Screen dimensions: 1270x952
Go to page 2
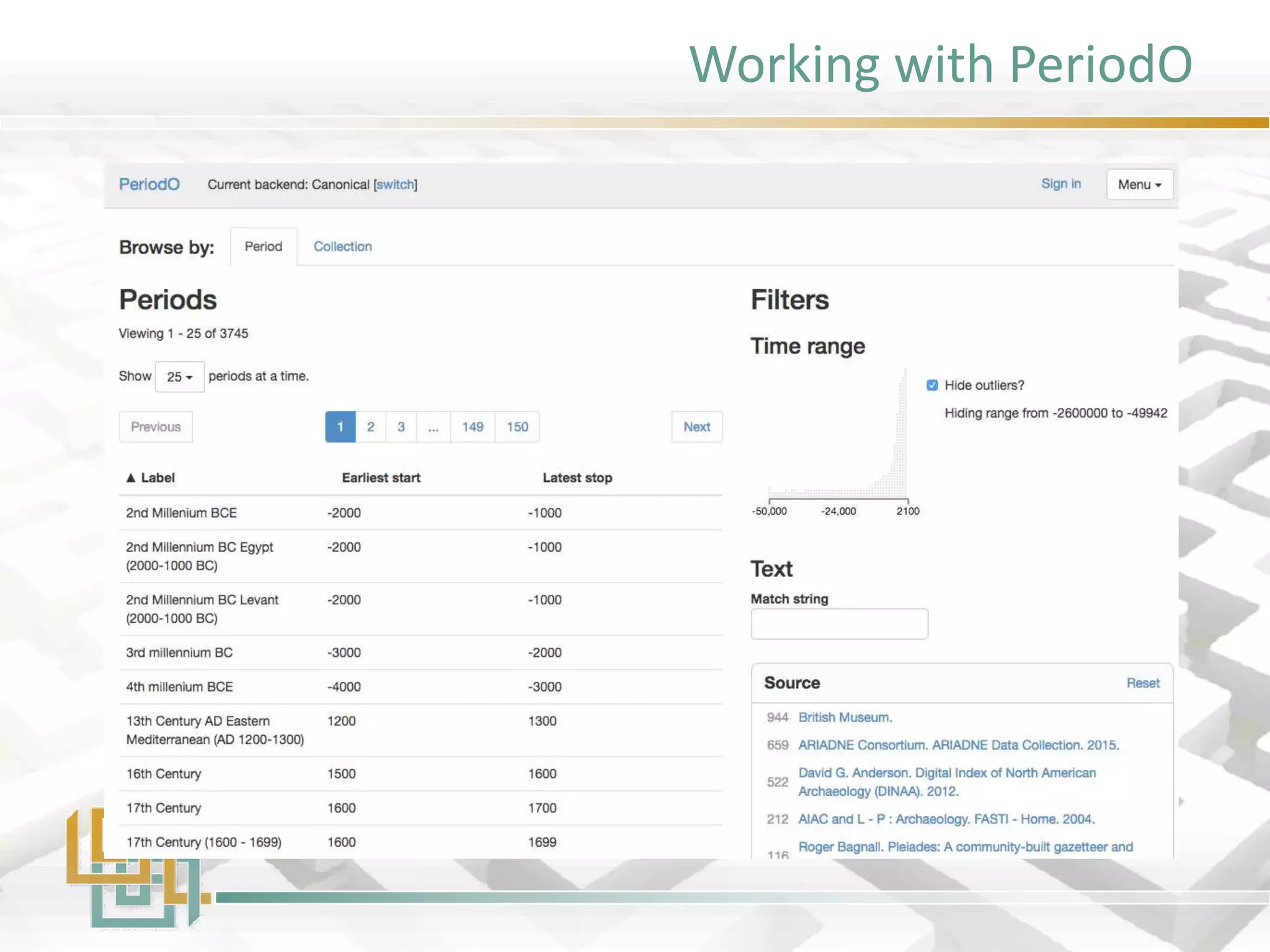click(x=370, y=426)
